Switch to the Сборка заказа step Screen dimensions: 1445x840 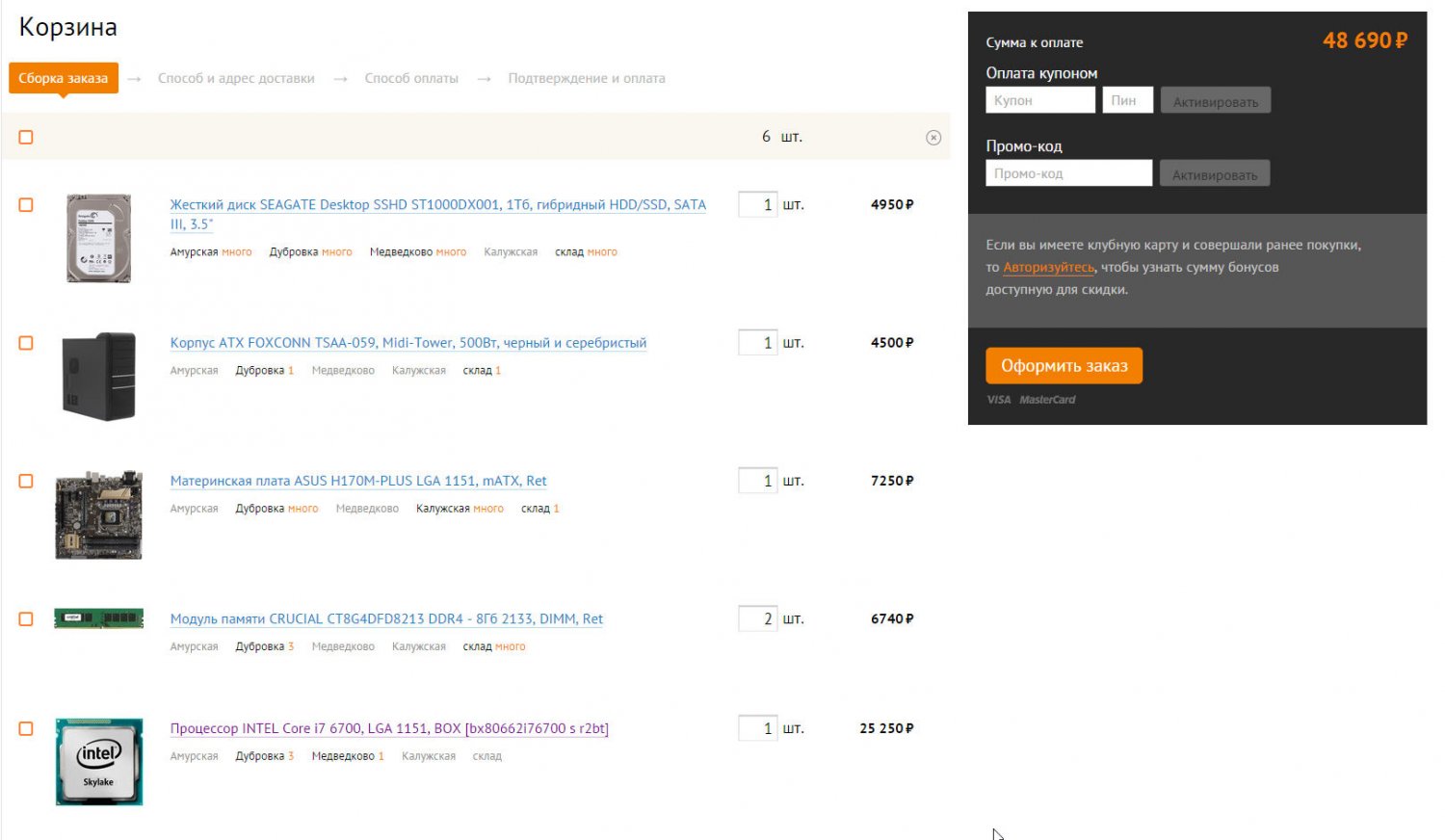64,78
